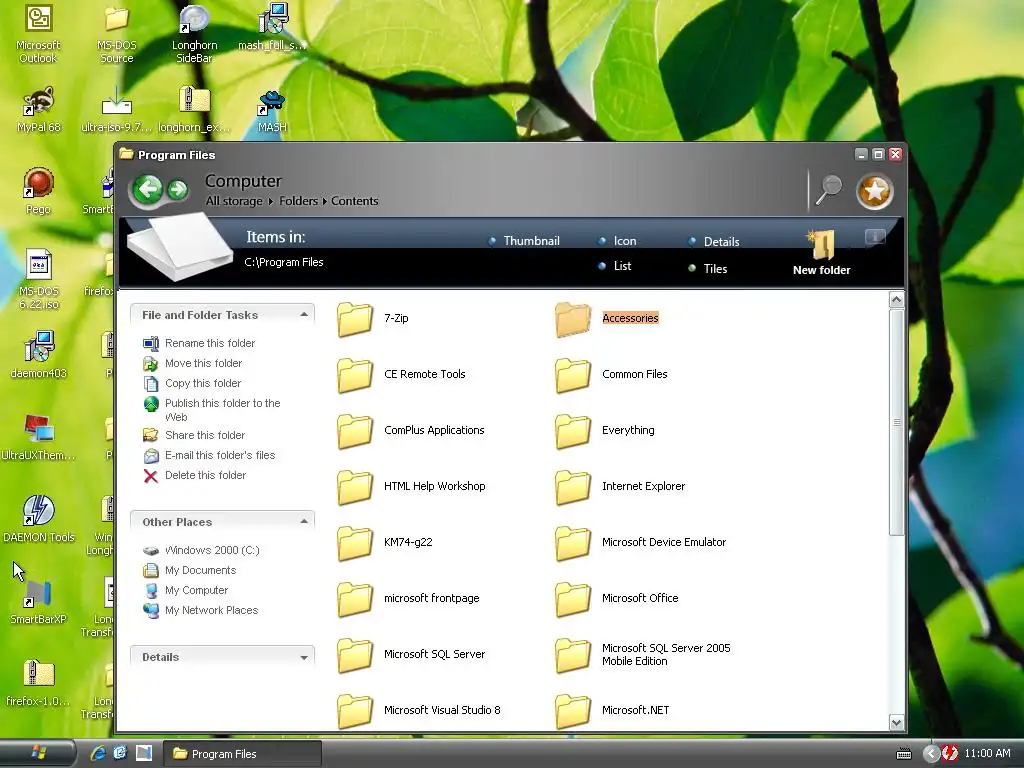Open the HTML Help Workshop folder

coord(411,487)
